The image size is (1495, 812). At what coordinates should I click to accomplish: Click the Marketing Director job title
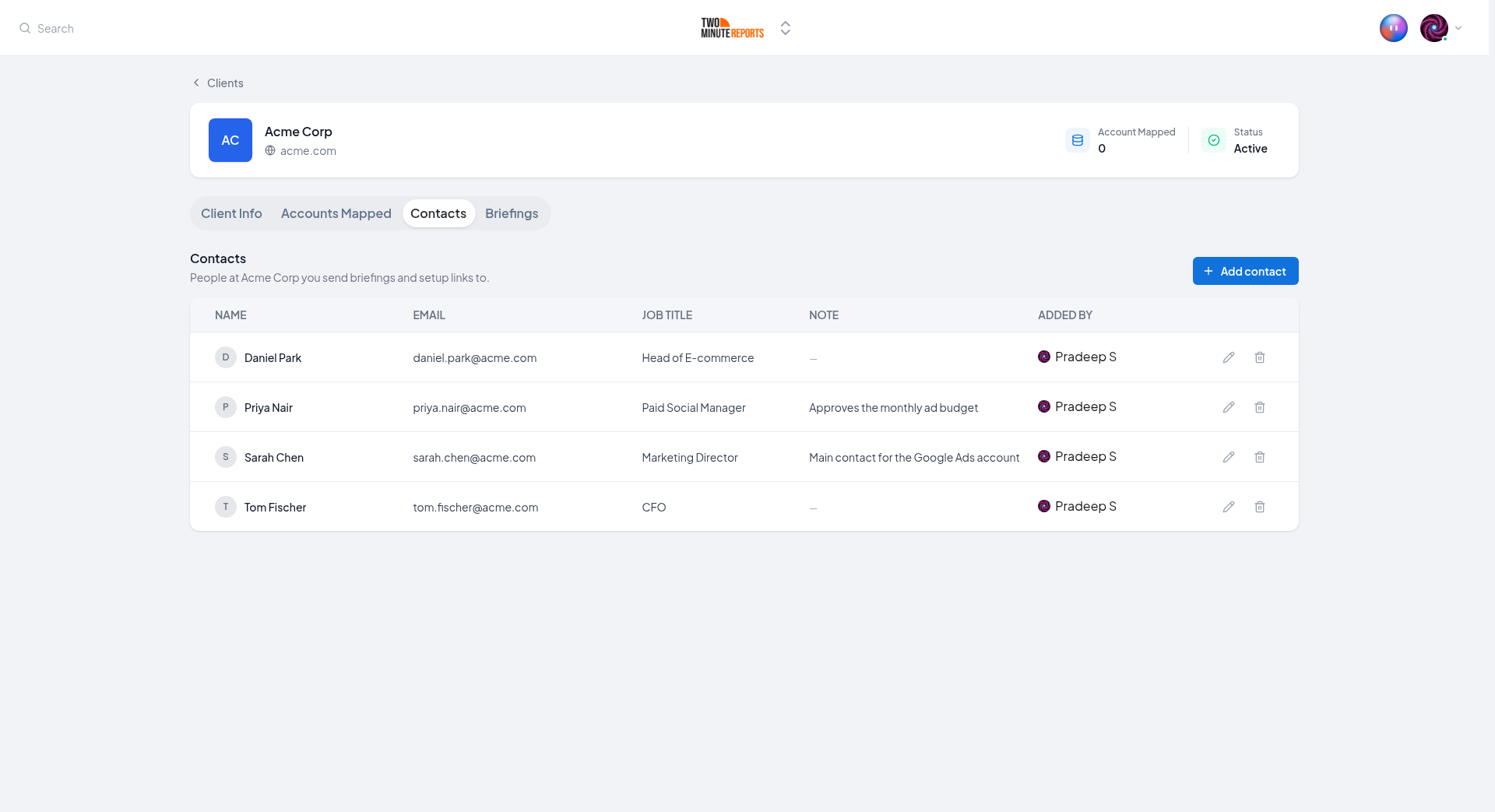pyautogui.click(x=690, y=458)
